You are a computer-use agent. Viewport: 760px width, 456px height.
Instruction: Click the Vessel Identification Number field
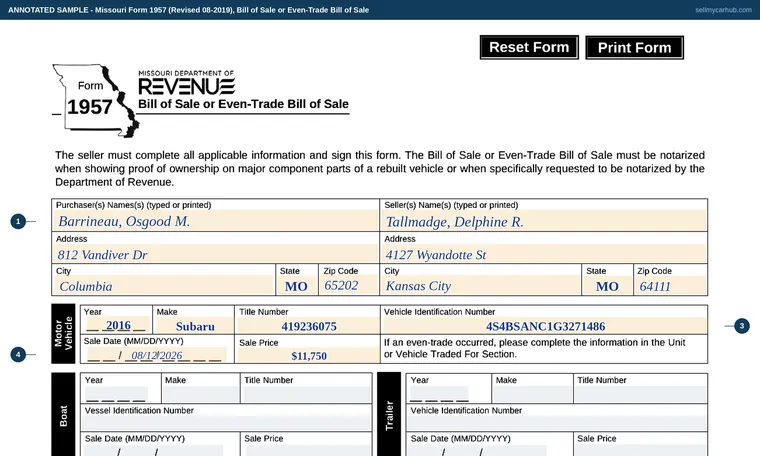(226, 423)
